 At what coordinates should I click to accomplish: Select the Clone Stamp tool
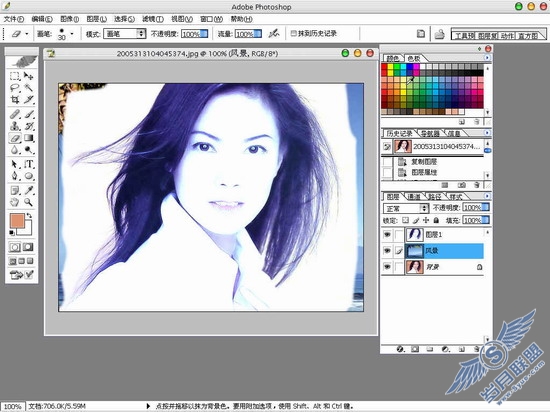coord(15,126)
